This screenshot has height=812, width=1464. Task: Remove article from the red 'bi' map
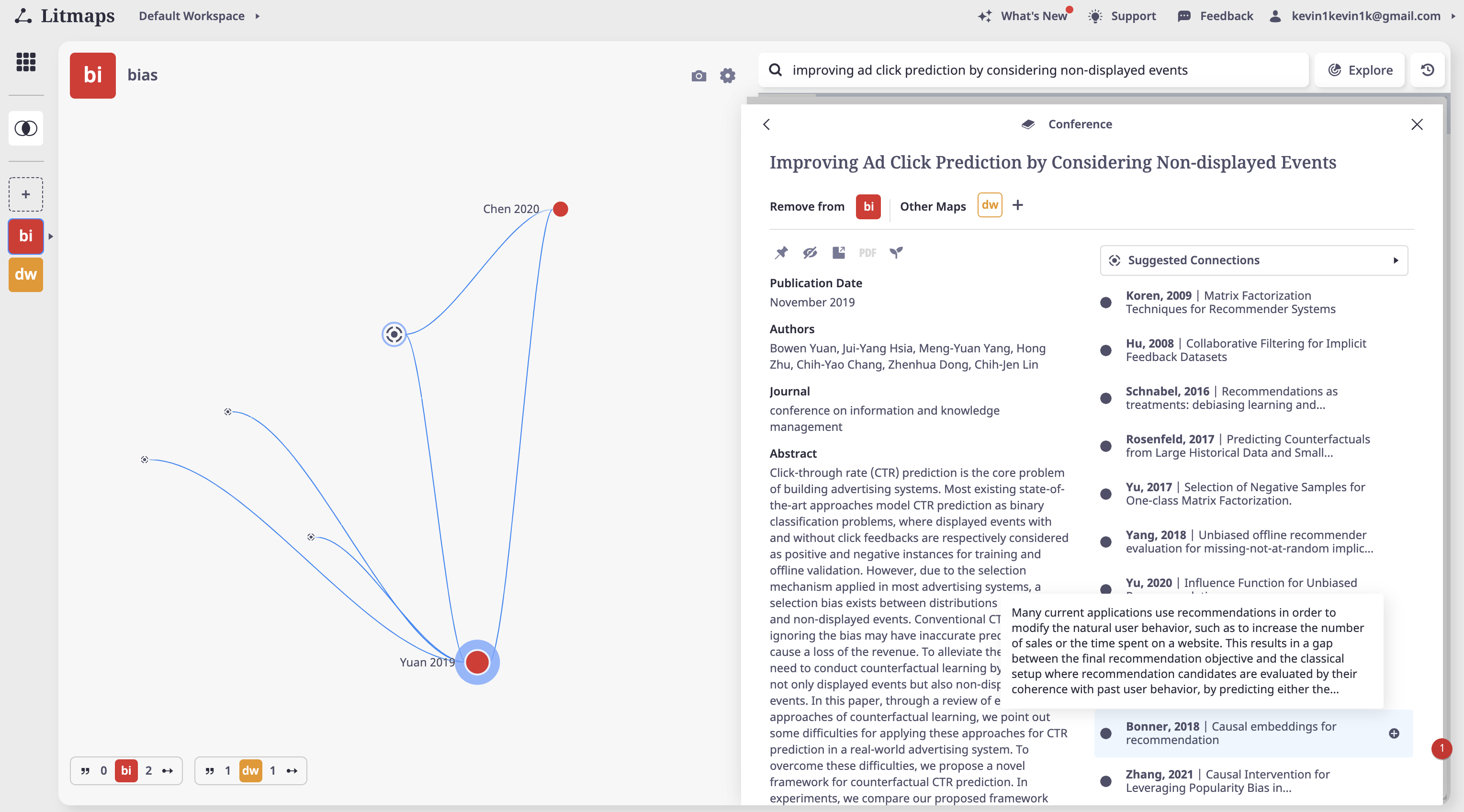[x=868, y=206]
